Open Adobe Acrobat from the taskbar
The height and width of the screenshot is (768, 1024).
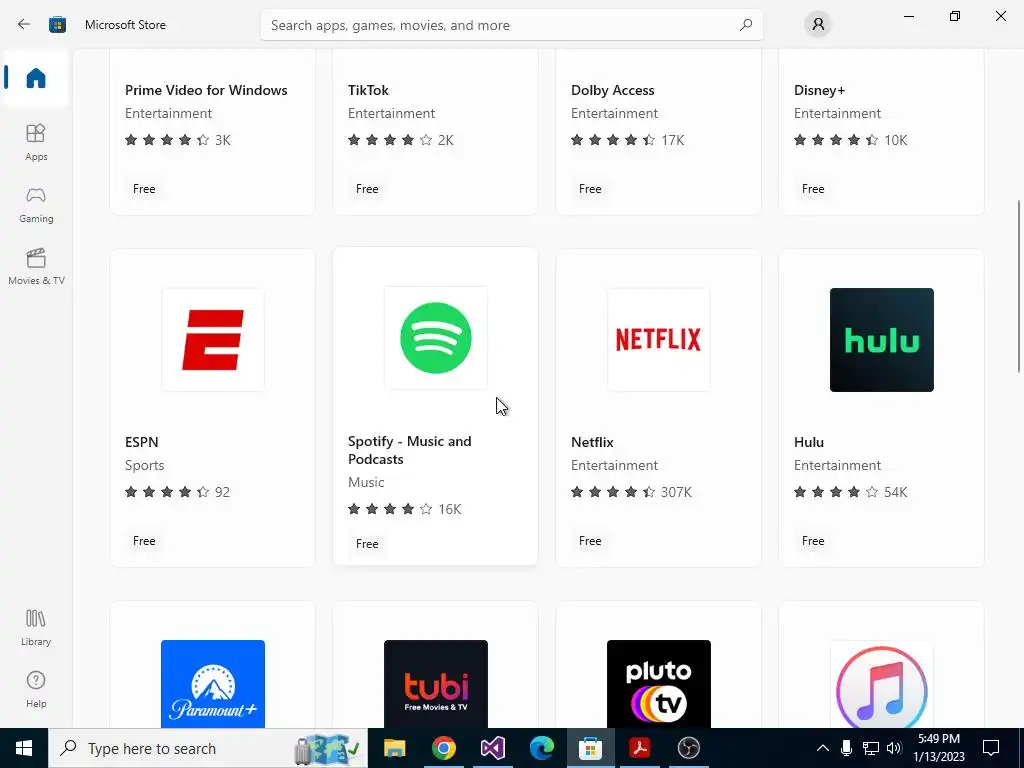click(639, 748)
